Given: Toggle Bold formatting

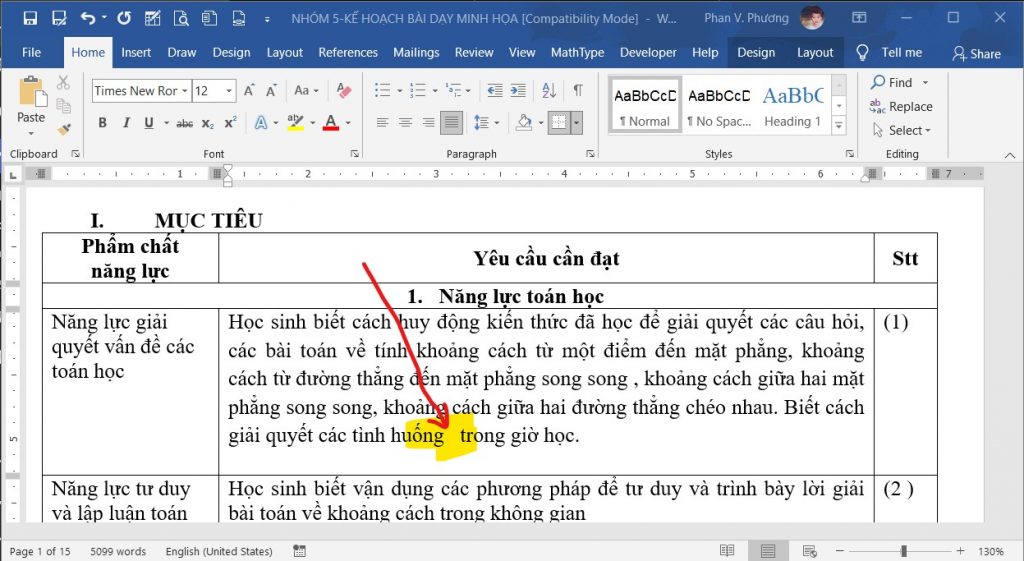Looking at the screenshot, I should coord(103,123).
